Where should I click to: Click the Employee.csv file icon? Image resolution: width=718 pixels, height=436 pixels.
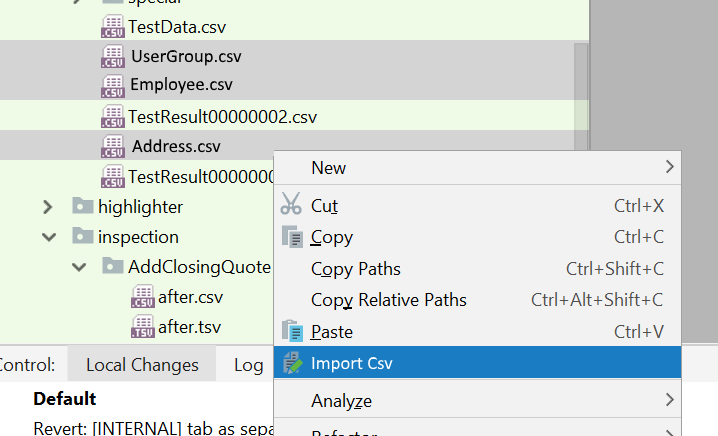coord(113,87)
